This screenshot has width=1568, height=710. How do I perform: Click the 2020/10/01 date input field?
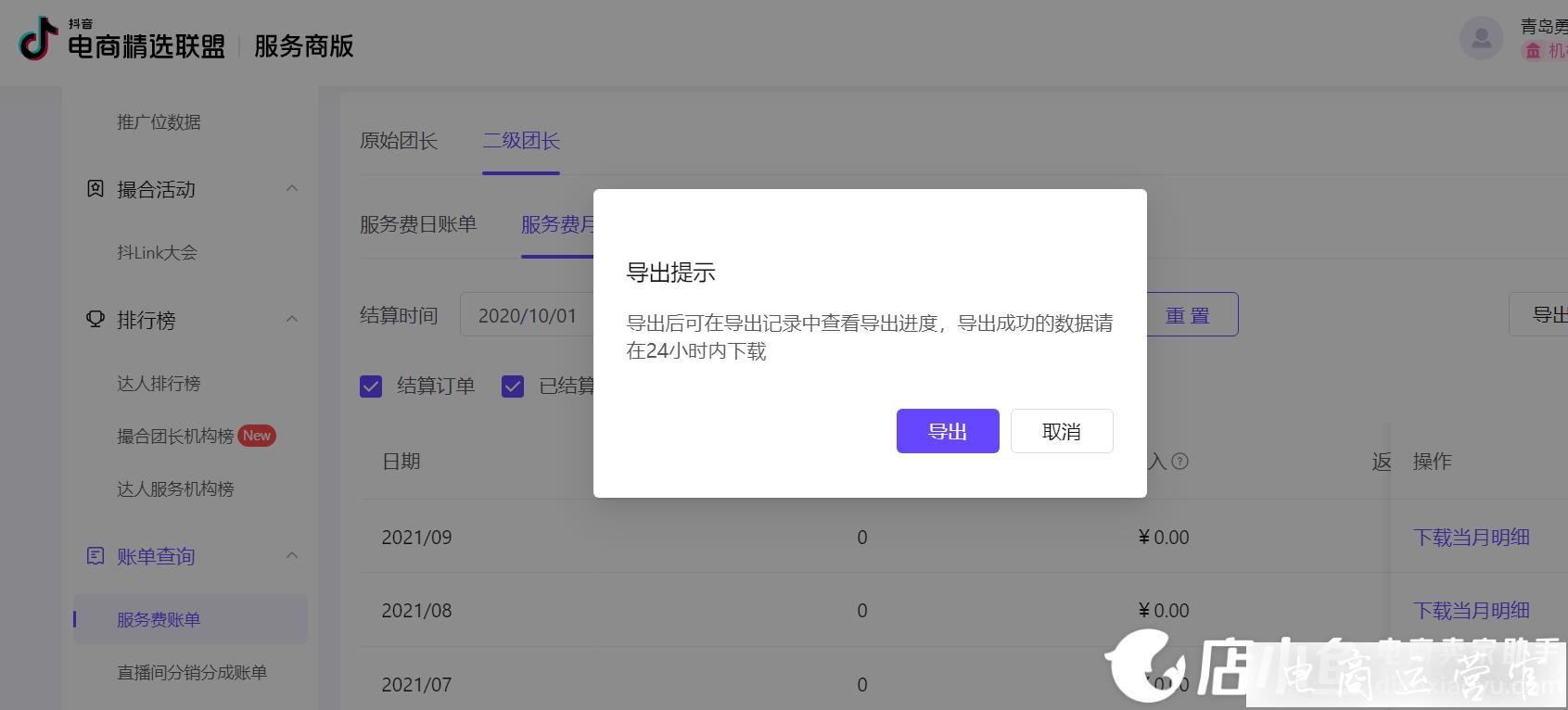[x=527, y=315]
